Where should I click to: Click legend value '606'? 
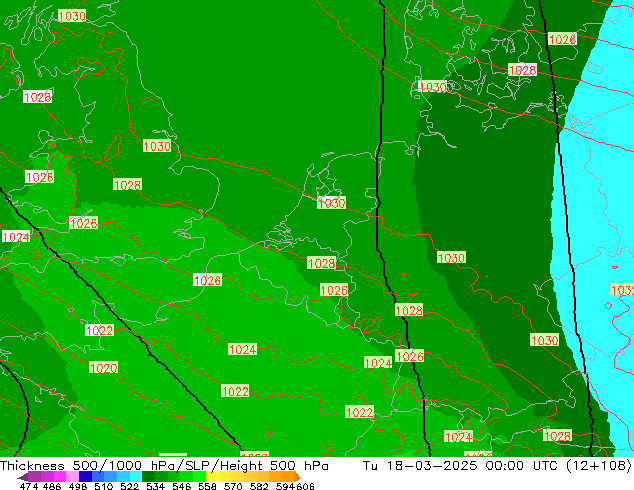[304, 486]
